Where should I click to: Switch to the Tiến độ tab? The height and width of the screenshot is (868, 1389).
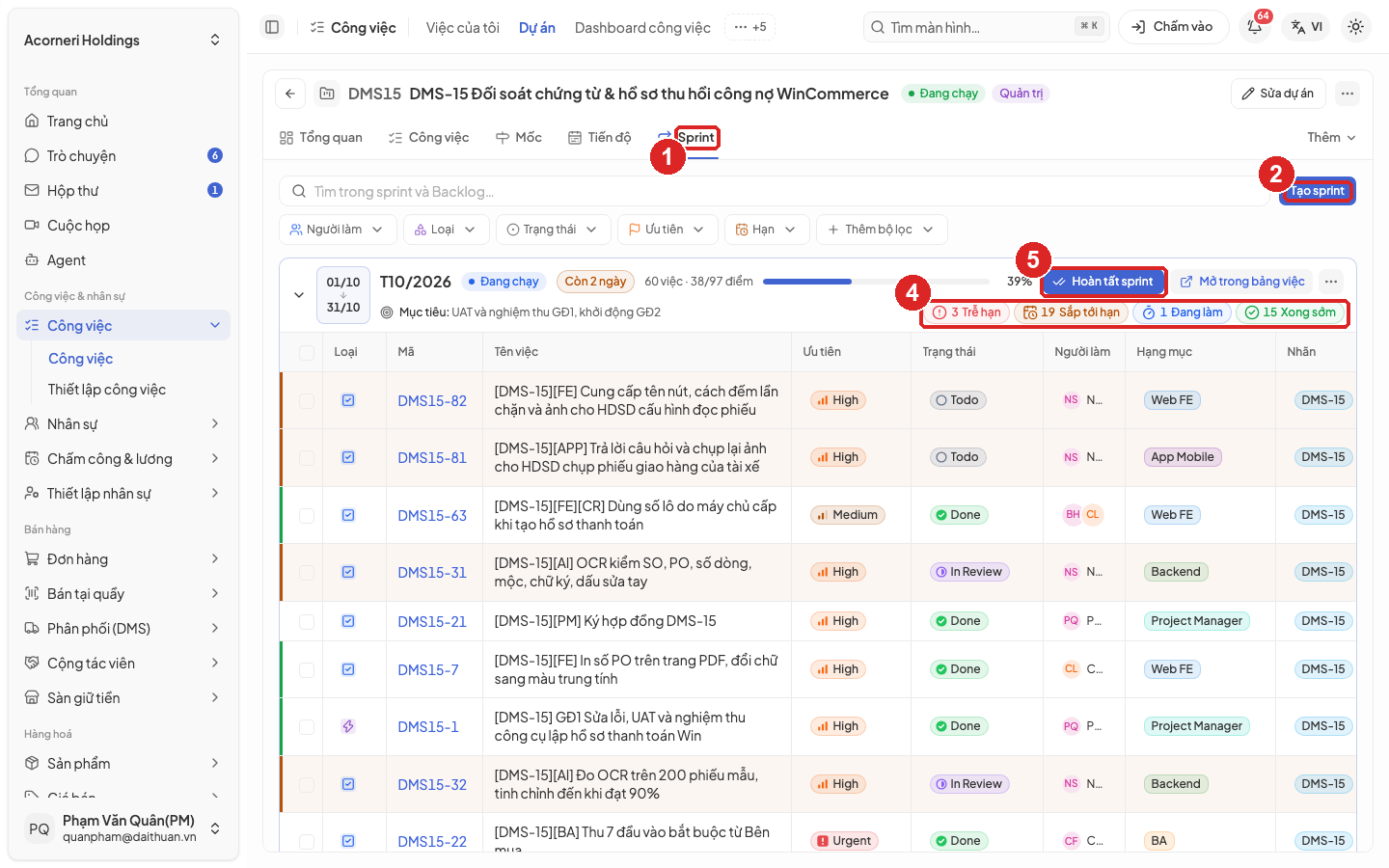coord(600,138)
